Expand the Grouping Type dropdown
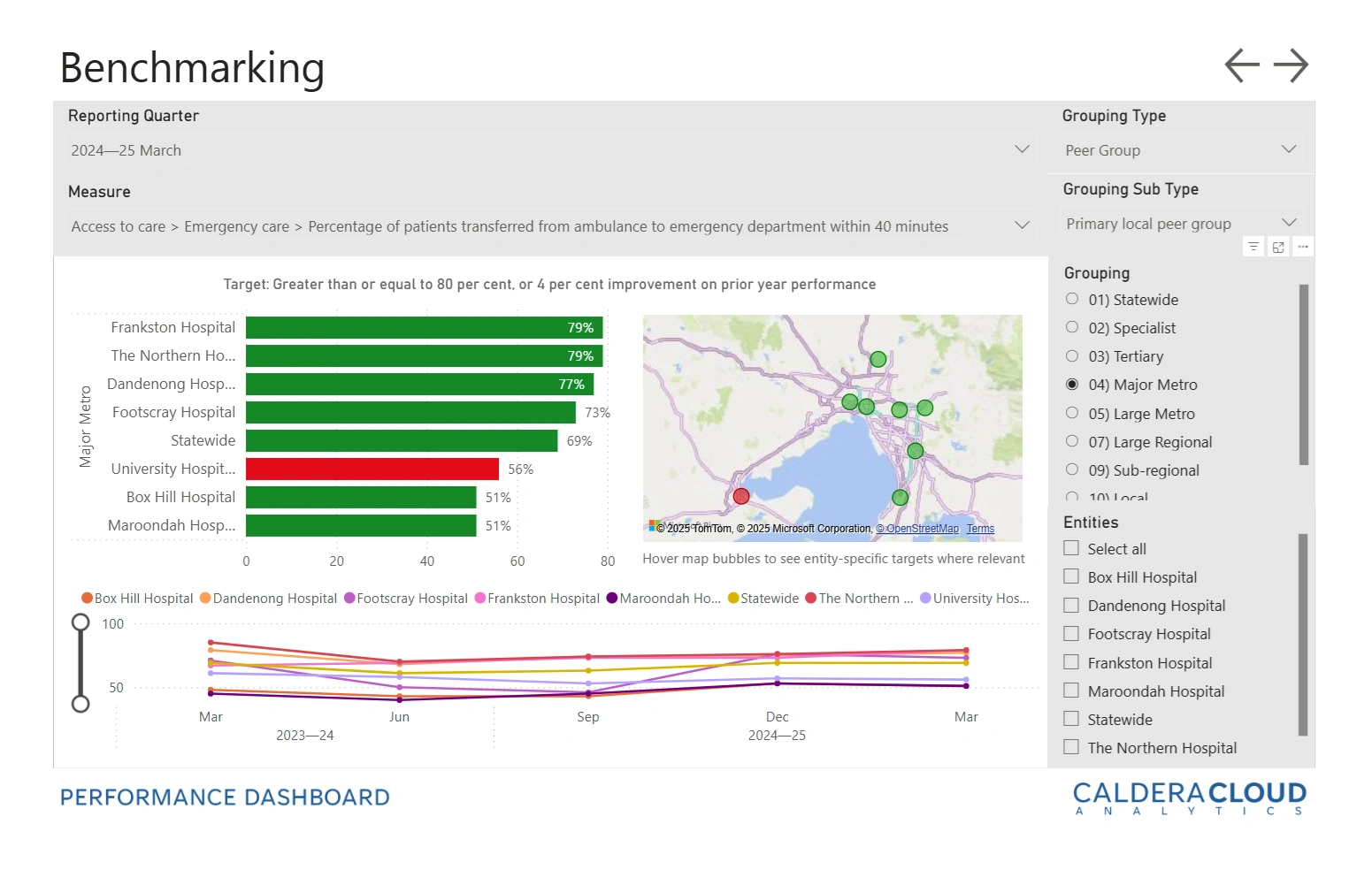Viewport: 1372px width, 870px height. [x=1181, y=150]
